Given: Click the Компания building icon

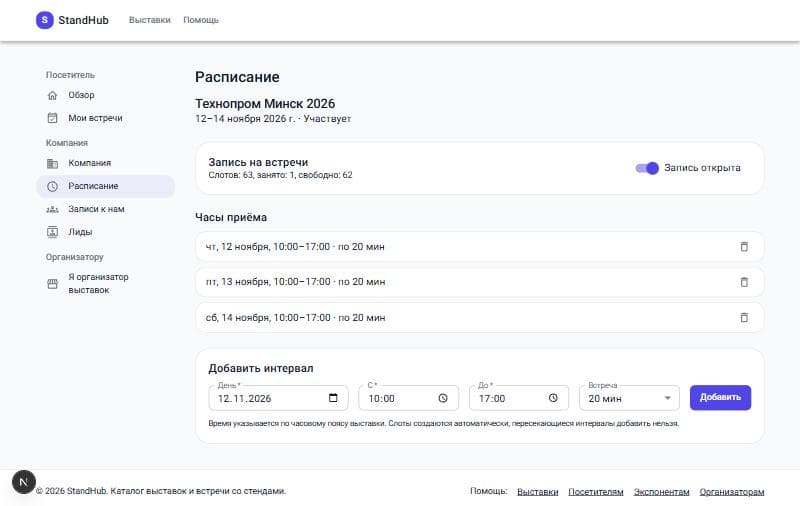Looking at the screenshot, I should tap(53, 163).
